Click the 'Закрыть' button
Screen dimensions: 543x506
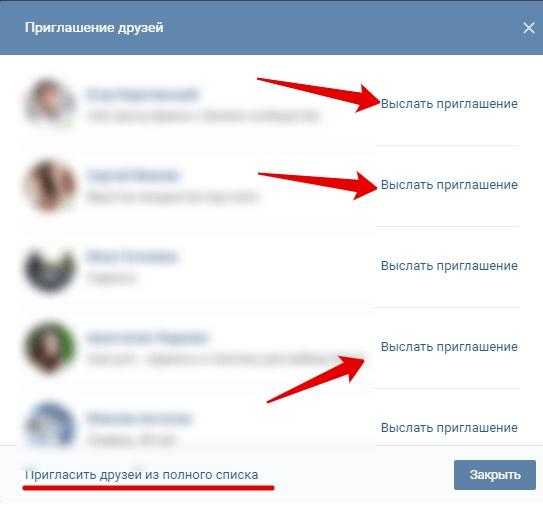pos(495,475)
